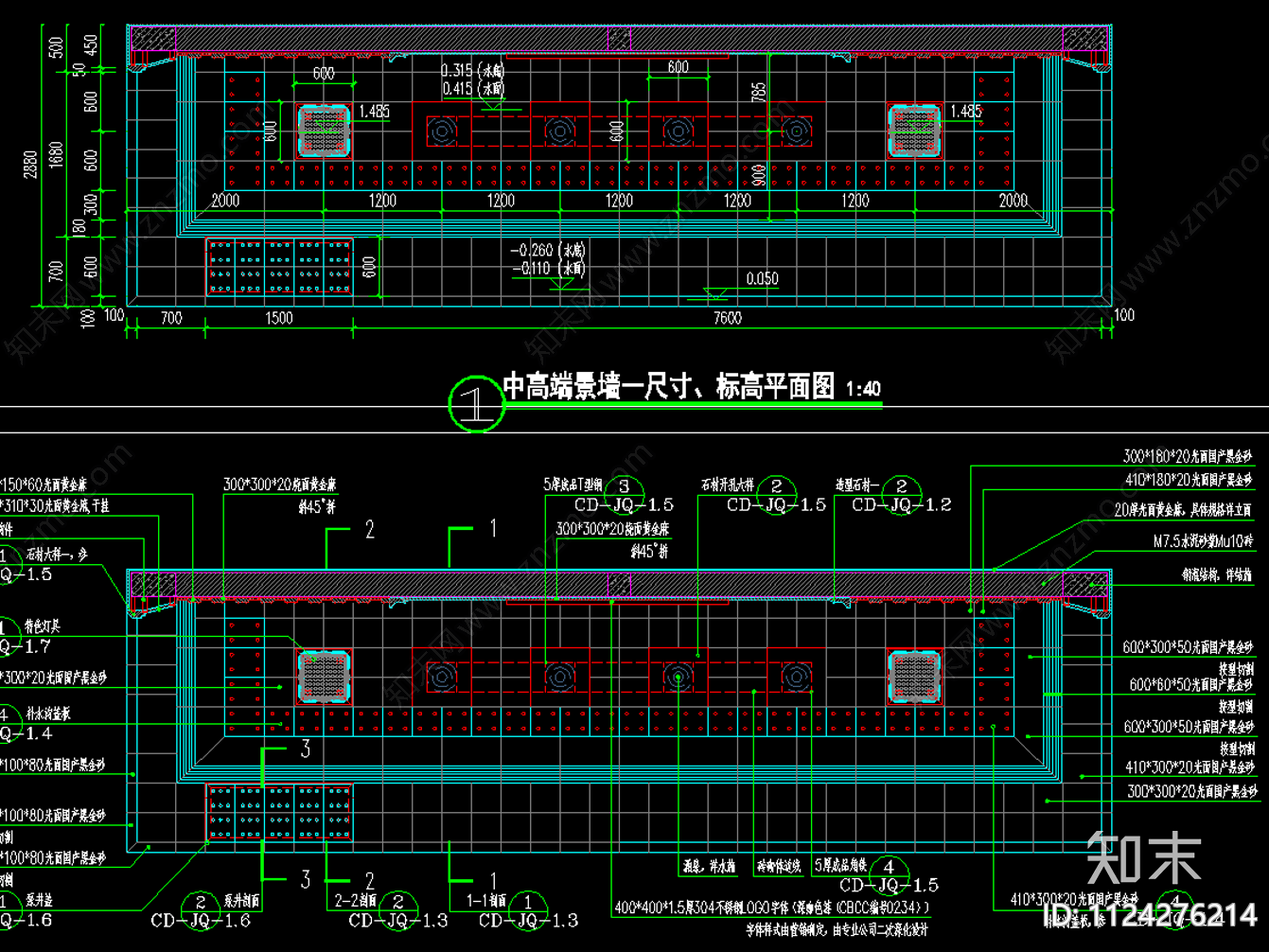Select the 泵井剖面 section label
Image resolution: width=1269 pixels, height=952 pixels.
click(x=241, y=901)
